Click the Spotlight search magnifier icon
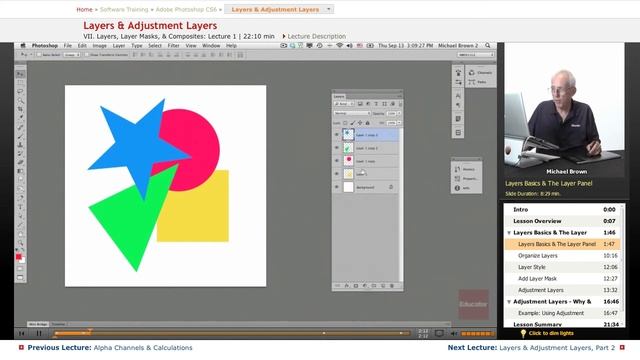640x360 pixels. (488, 46)
